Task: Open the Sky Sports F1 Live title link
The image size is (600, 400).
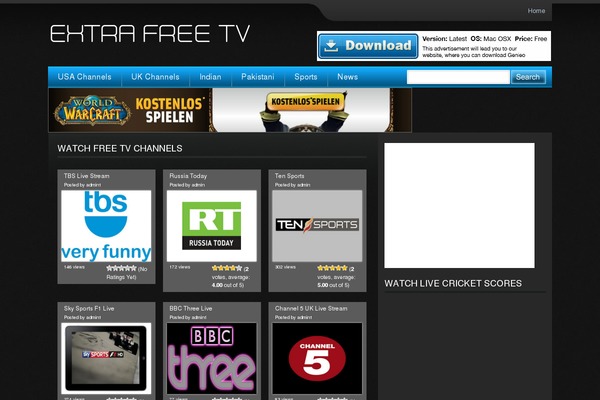Action: [89, 308]
